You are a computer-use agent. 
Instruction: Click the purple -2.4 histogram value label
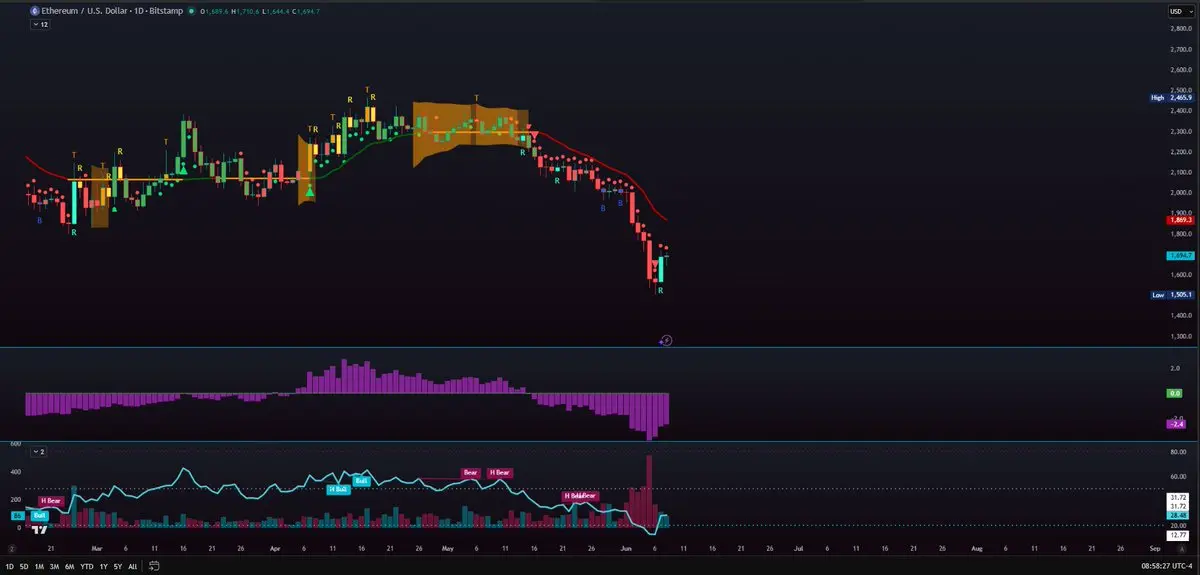(x=1176, y=425)
